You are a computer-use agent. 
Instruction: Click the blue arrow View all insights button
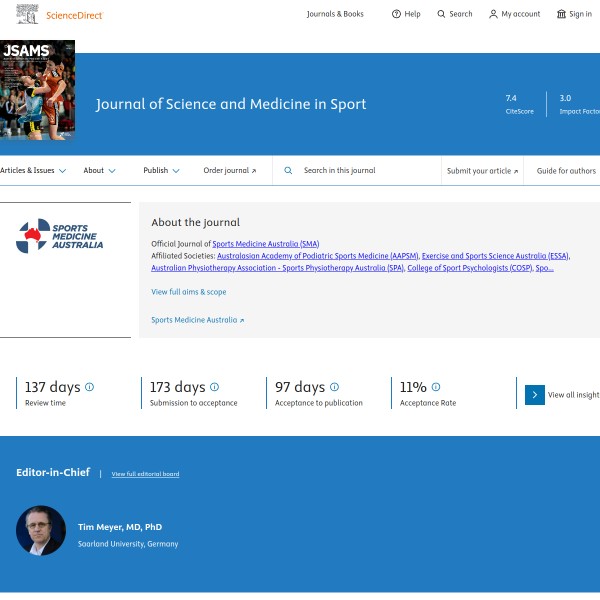point(535,395)
